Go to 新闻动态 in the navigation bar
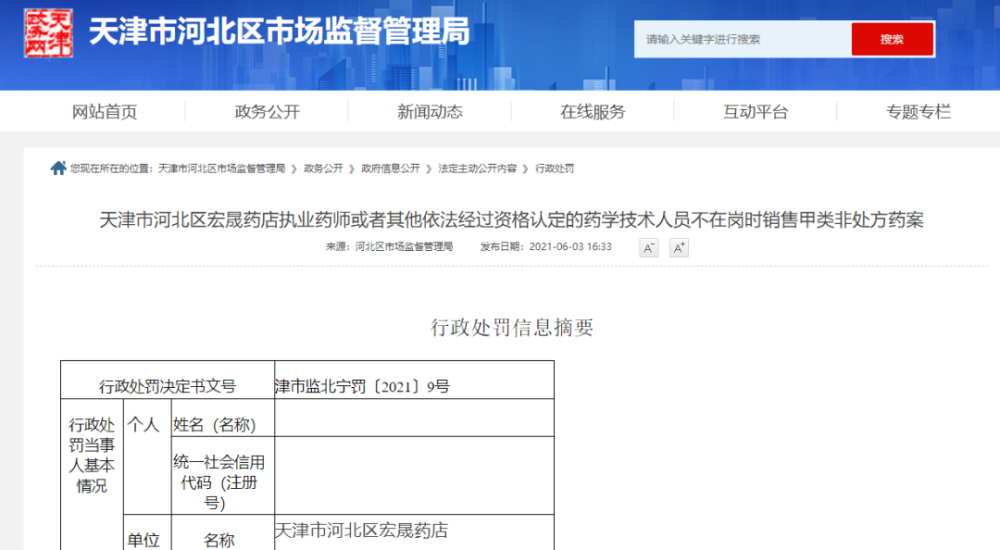The width and height of the screenshot is (1000, 550). tap(430, 112)
